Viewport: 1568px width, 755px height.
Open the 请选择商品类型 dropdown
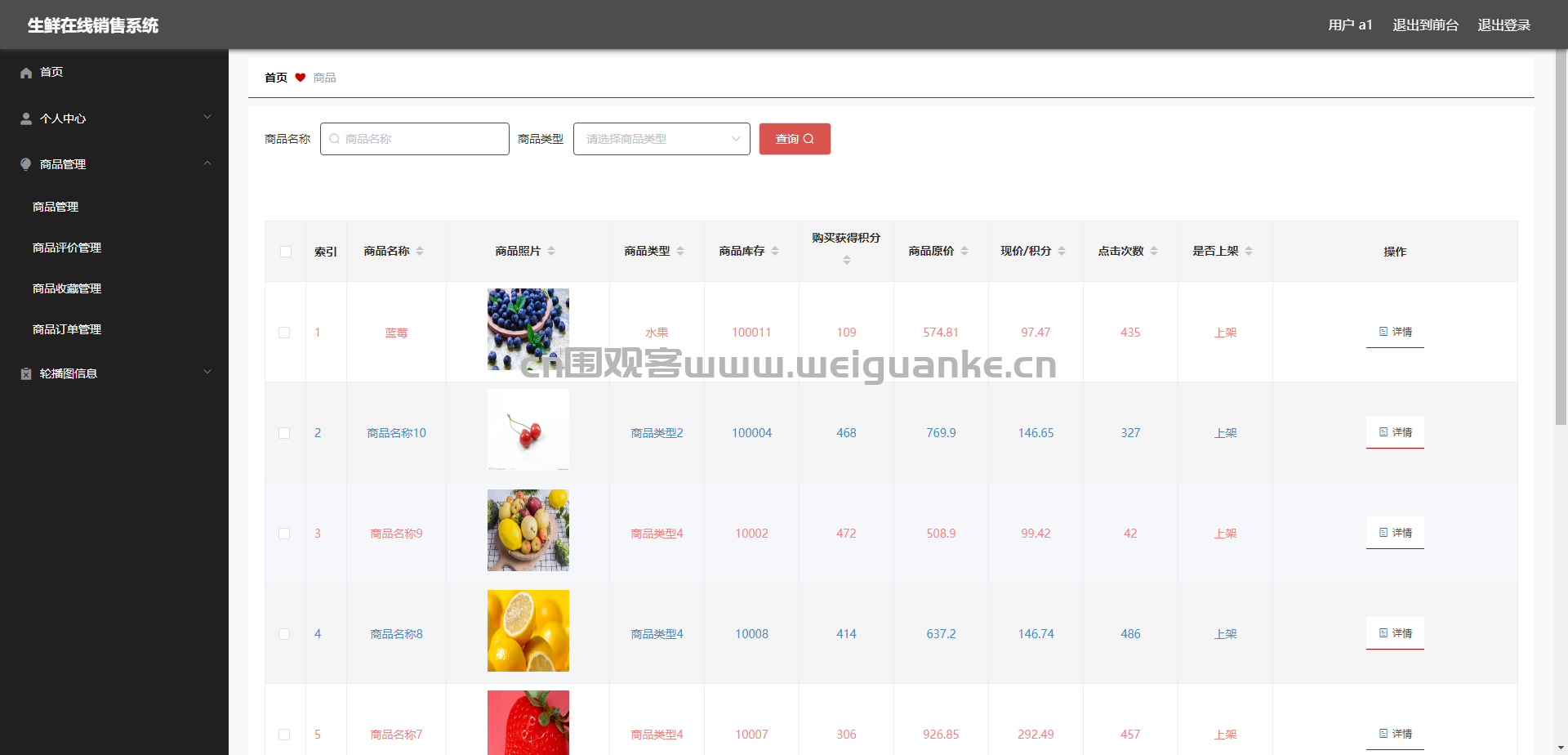click(661, 139)
